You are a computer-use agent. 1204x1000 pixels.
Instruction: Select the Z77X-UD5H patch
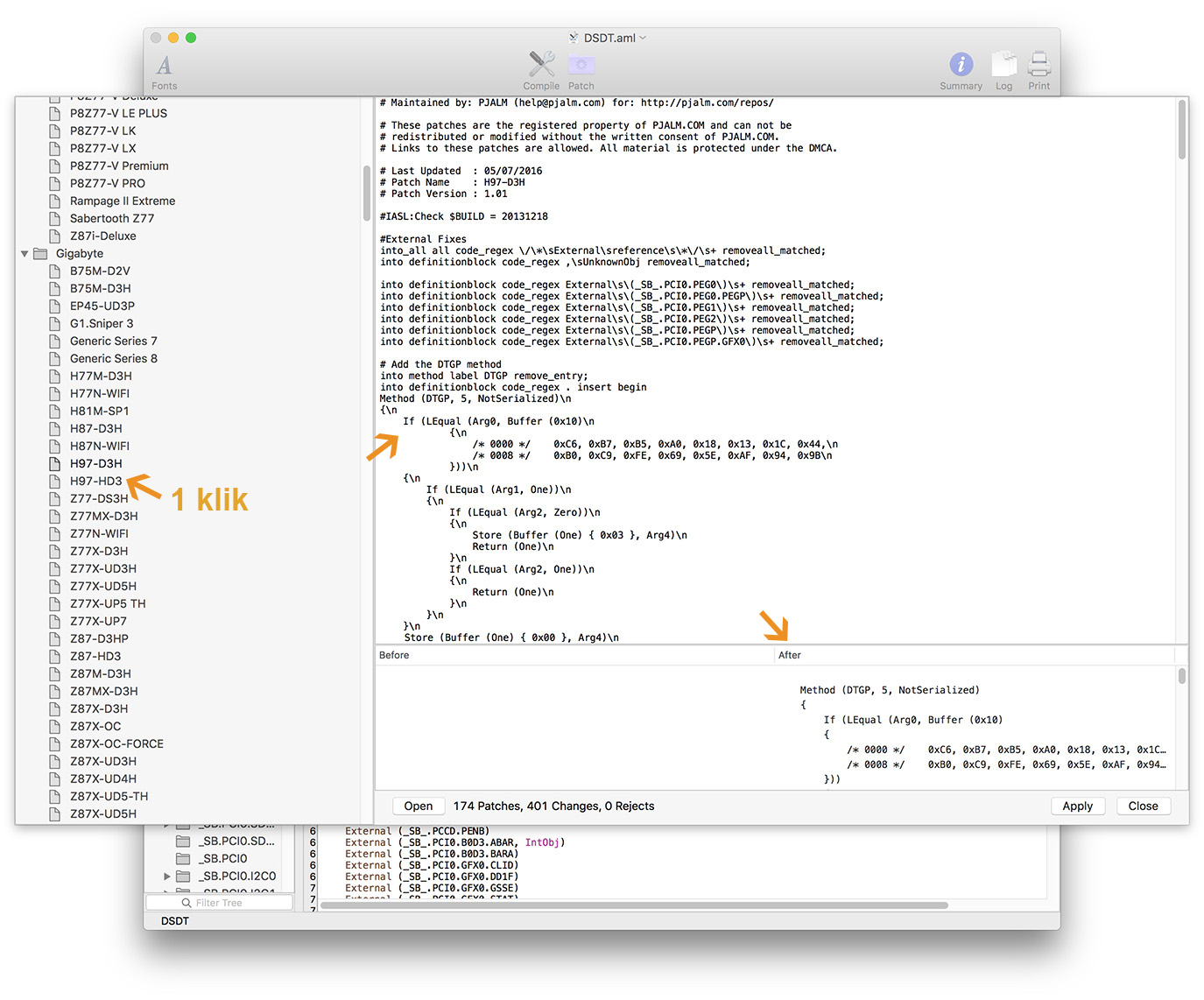pos(103,586)
